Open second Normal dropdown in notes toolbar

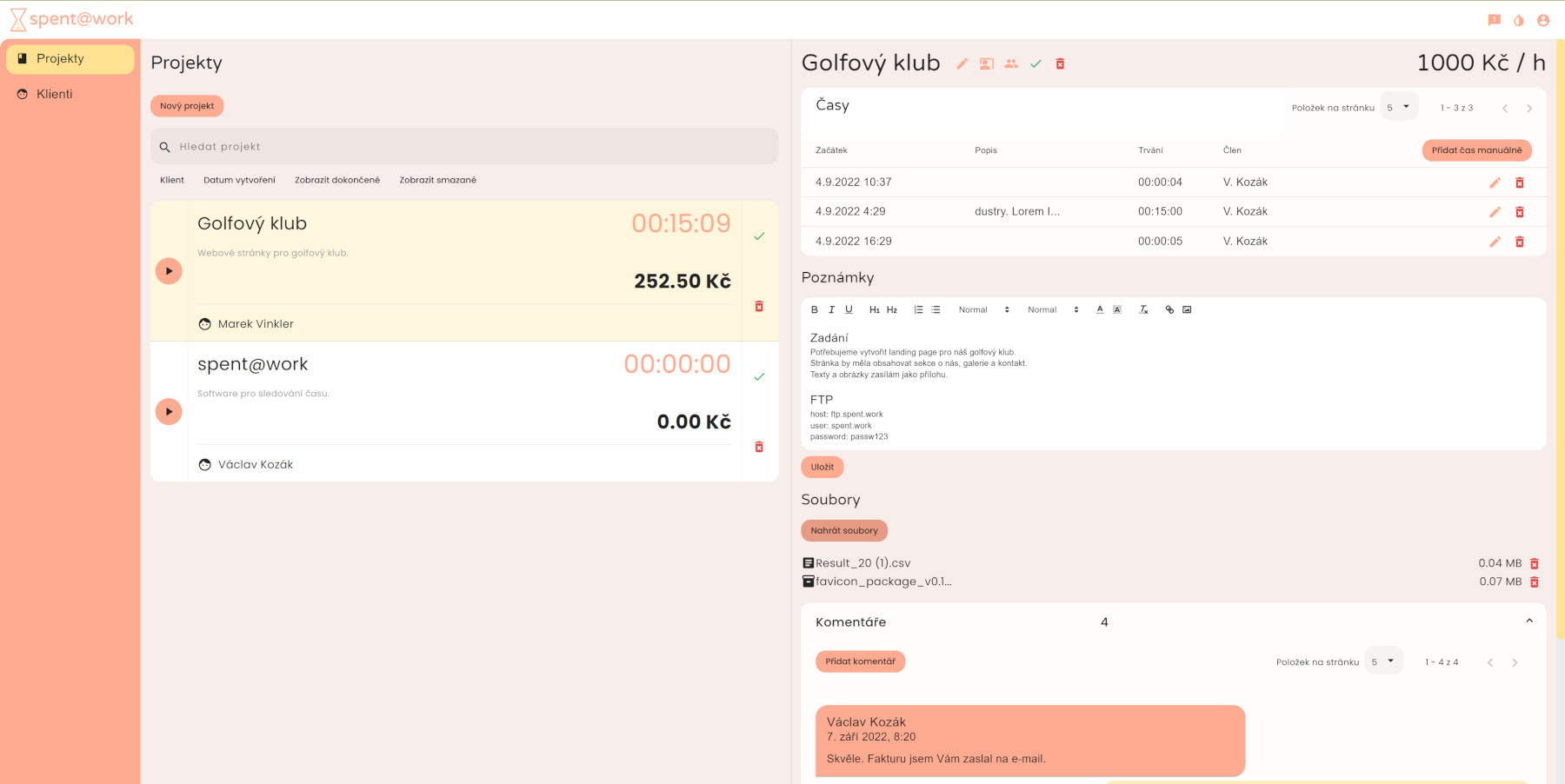tap(1053, 309)
